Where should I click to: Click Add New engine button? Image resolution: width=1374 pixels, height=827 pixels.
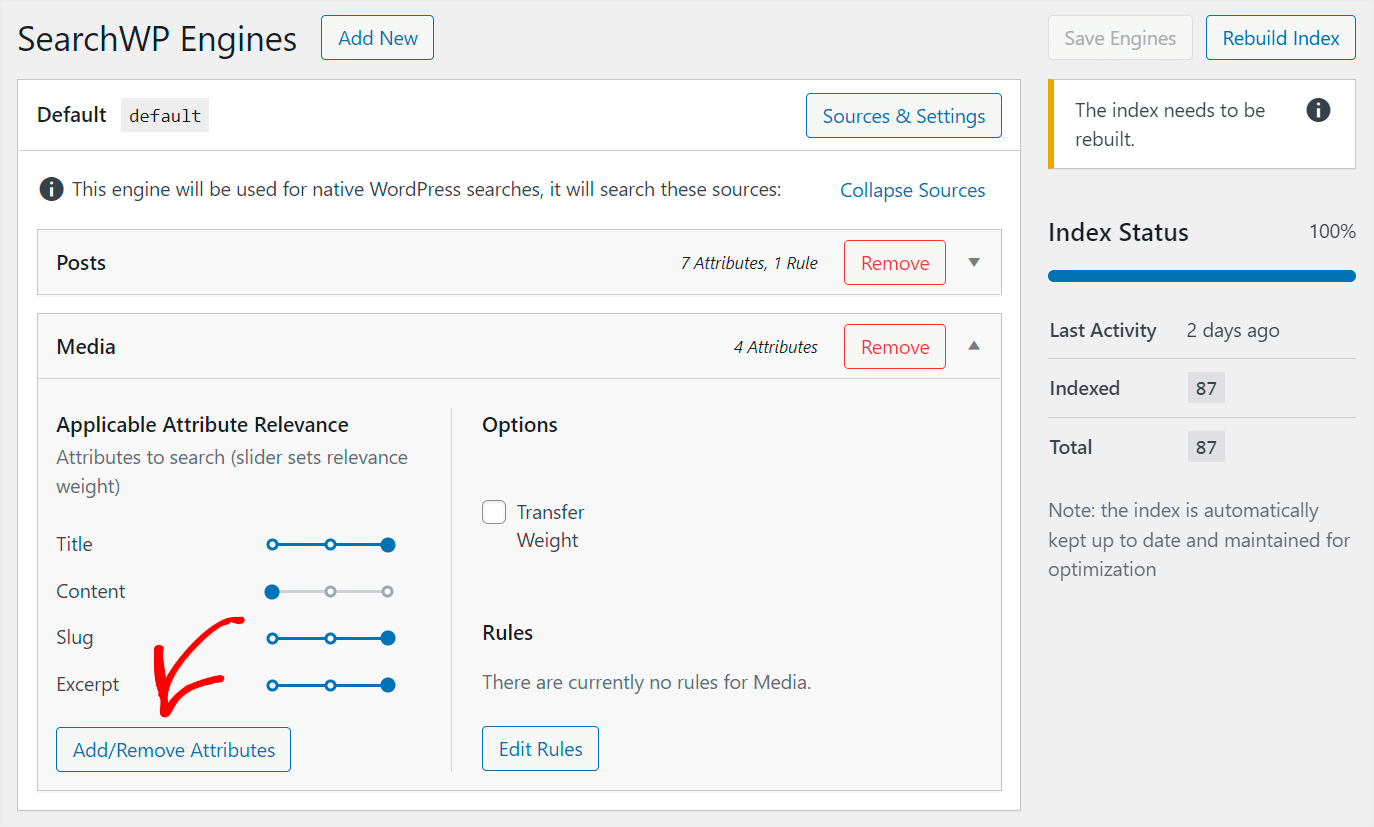tap(377, 38)
